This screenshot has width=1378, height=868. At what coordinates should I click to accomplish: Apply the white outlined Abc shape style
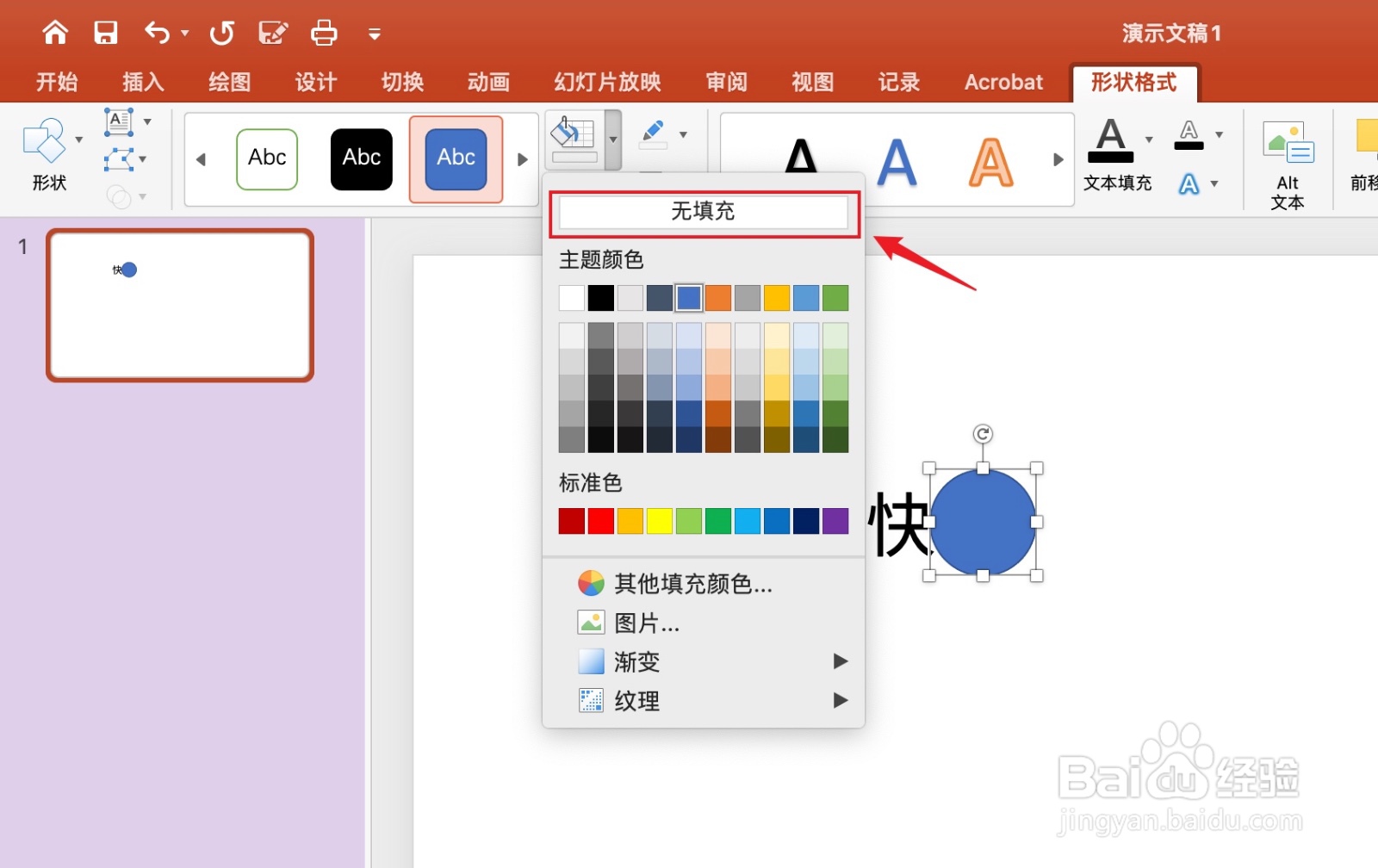tap(267, 158)
